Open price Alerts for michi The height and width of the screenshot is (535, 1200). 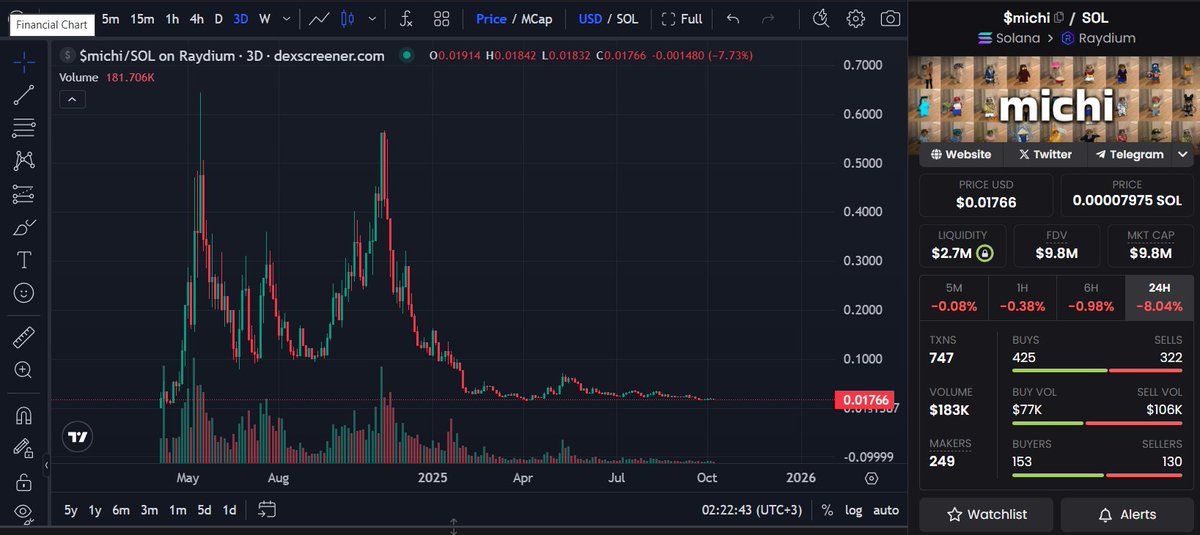click(x=1127, y=514)
